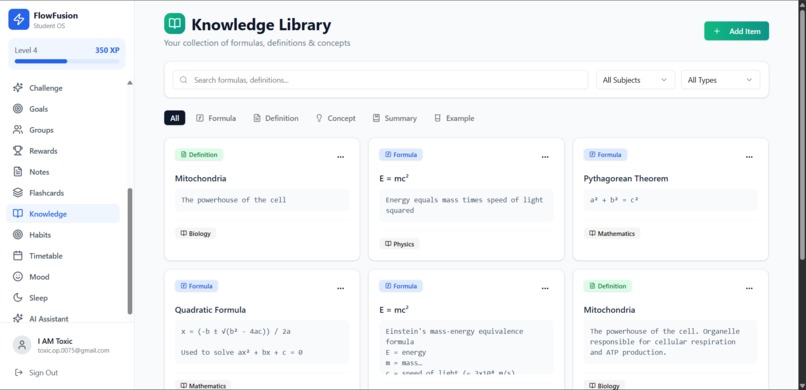Screen dimensions: 806x390
Task: Click Definition badge on powerhouse of the cell card
Action: pos(199,155)
